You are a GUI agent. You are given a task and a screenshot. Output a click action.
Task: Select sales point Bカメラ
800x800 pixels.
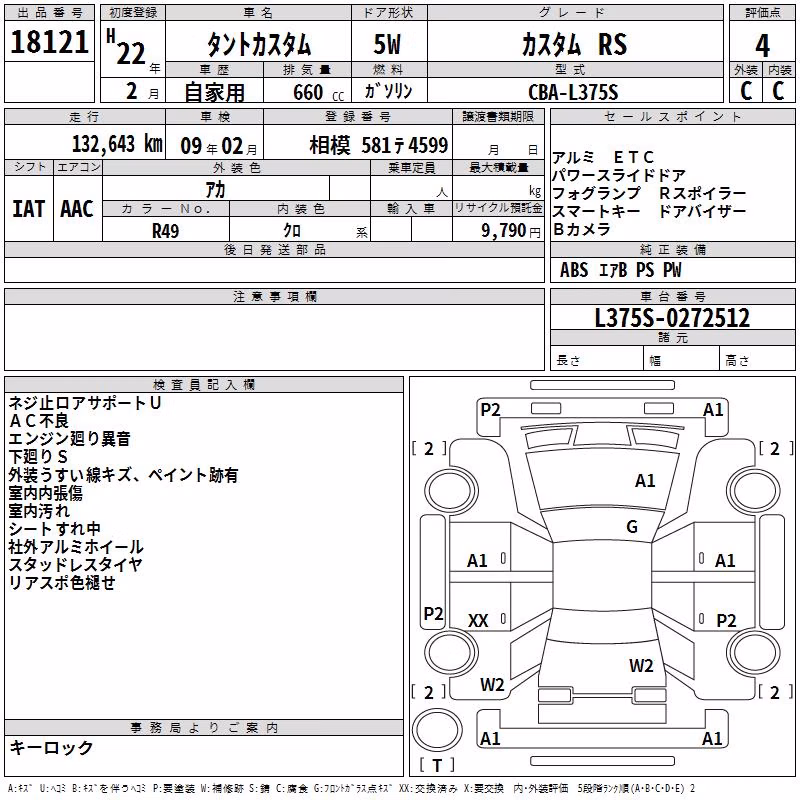click(x=582, y=230)
